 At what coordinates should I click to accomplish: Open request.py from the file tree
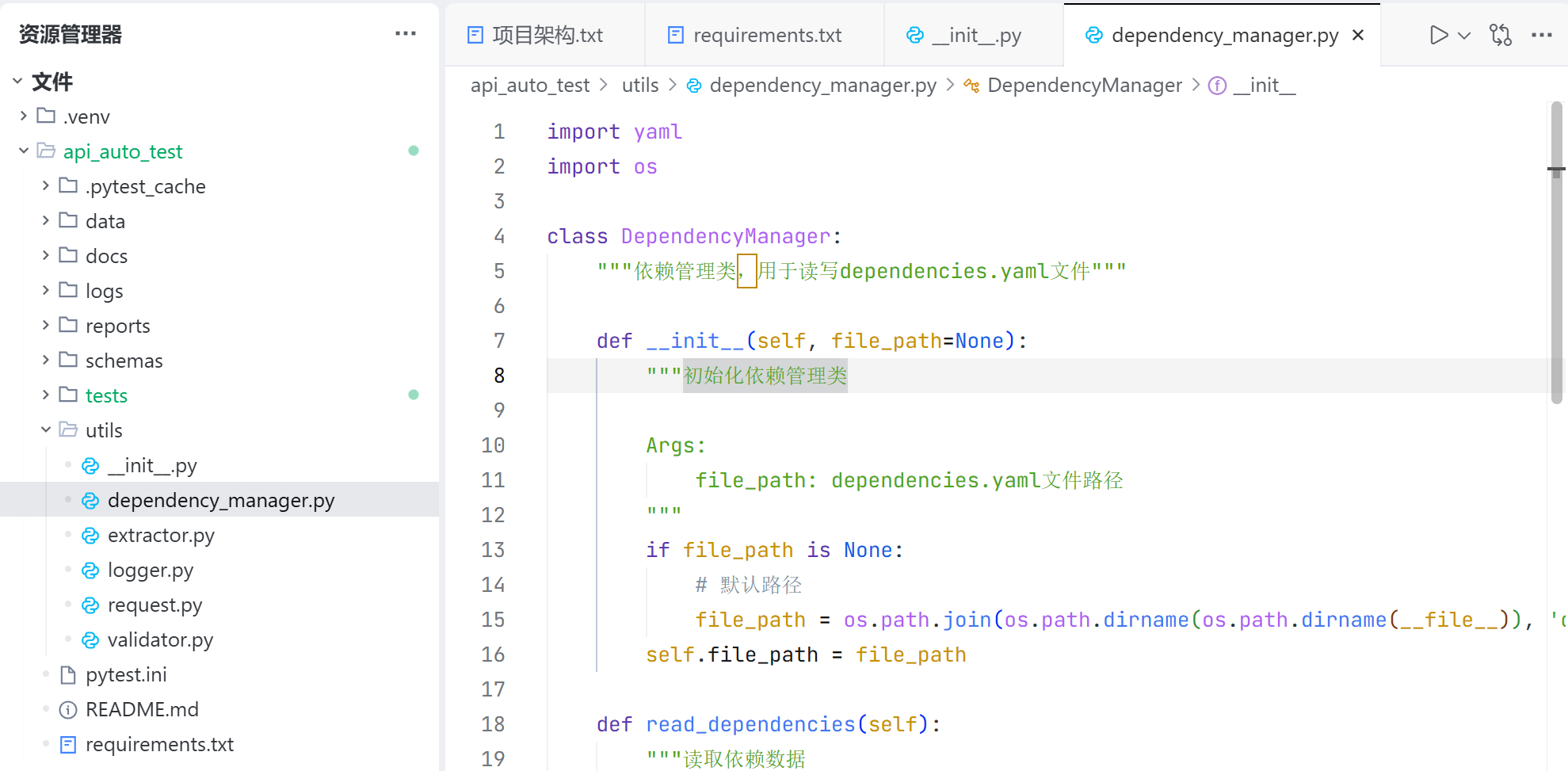[x=219, y=605]
